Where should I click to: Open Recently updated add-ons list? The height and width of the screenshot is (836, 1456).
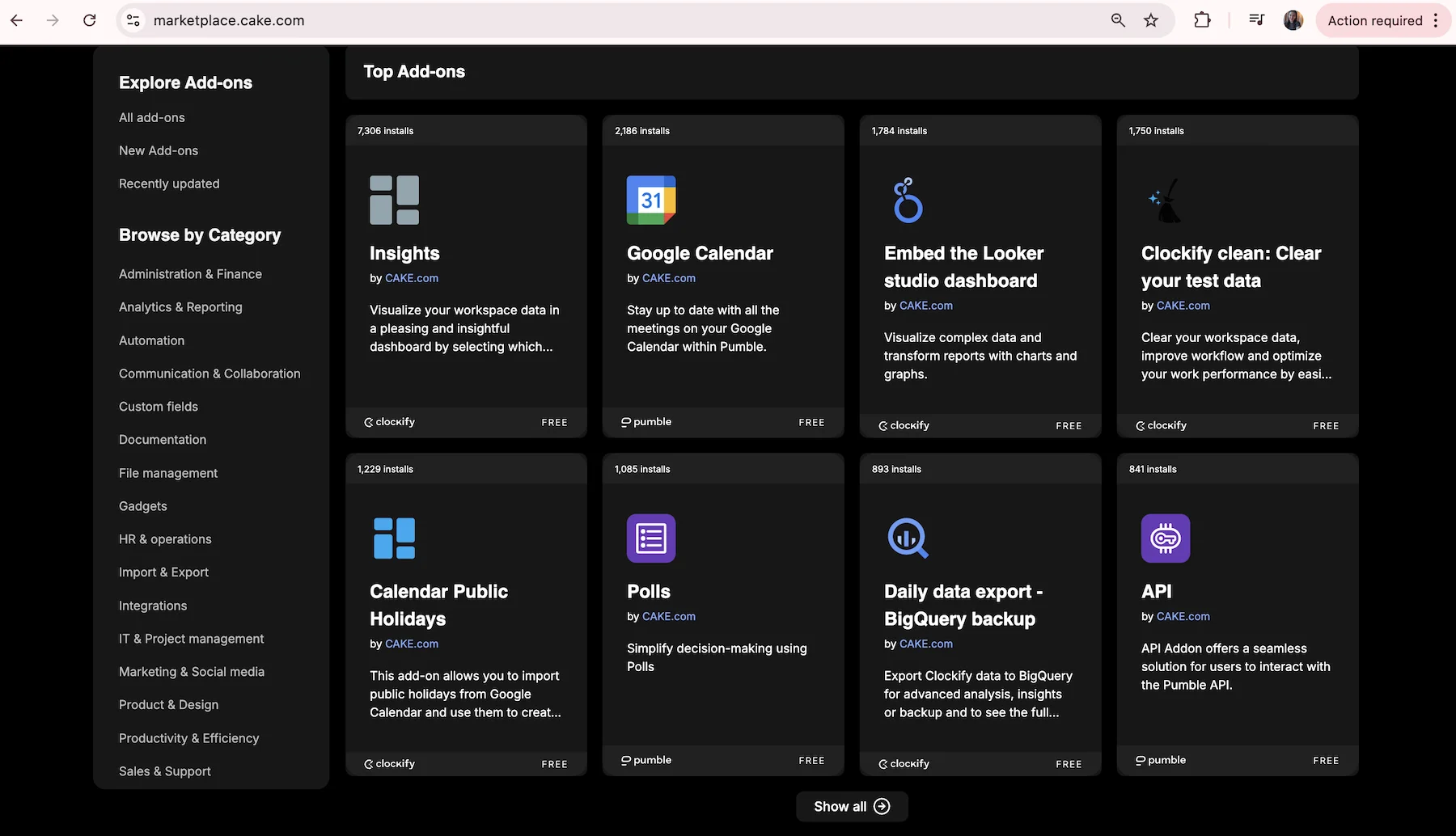[169, 184]
